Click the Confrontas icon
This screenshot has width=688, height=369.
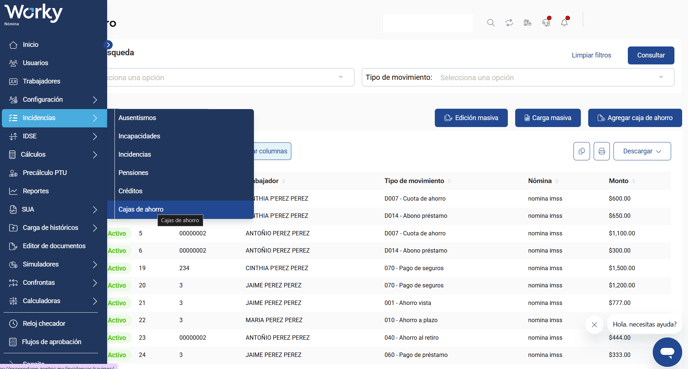pyautogui.click(x=13, y=283)
